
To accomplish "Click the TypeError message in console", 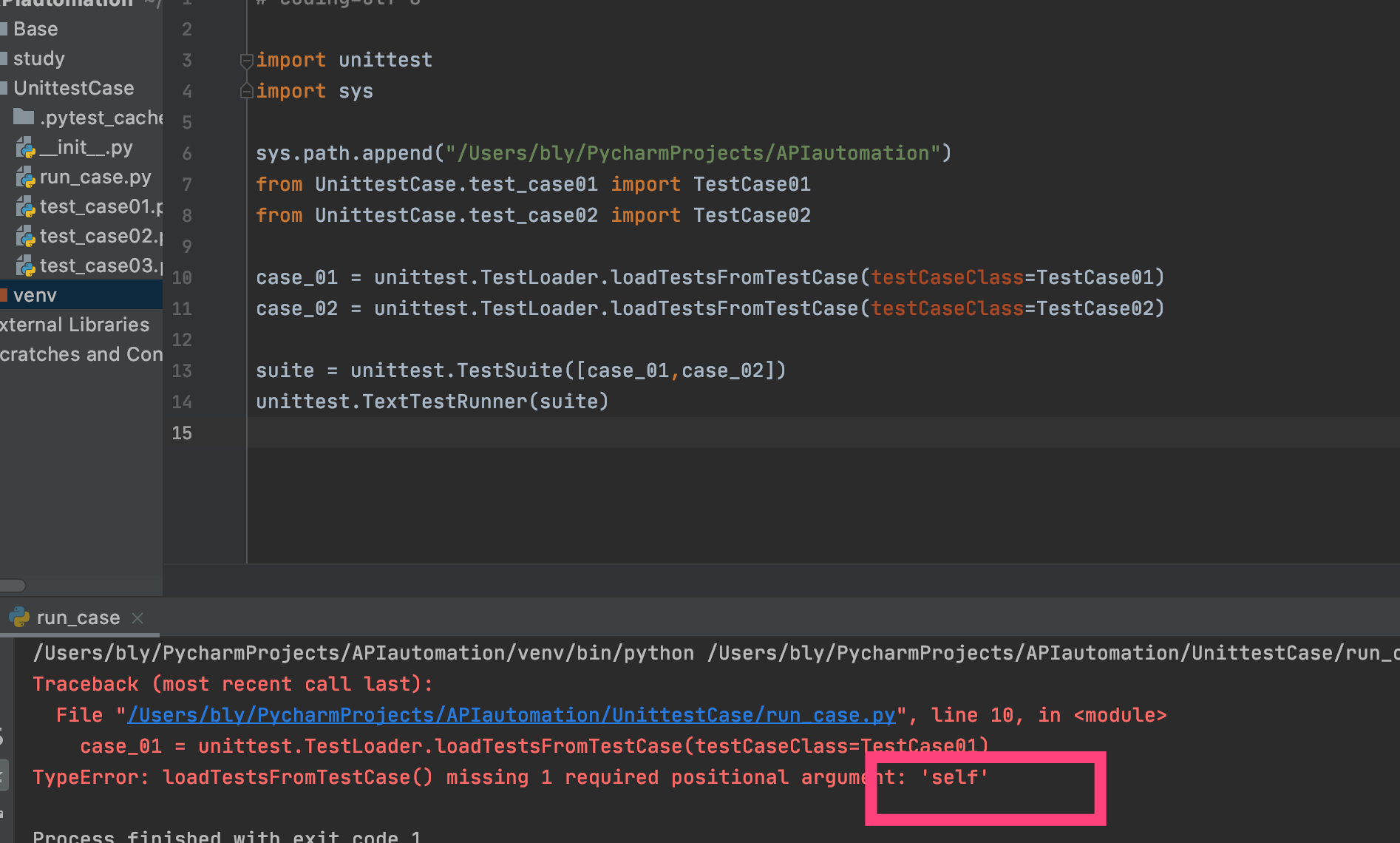I will pos(511,777).
